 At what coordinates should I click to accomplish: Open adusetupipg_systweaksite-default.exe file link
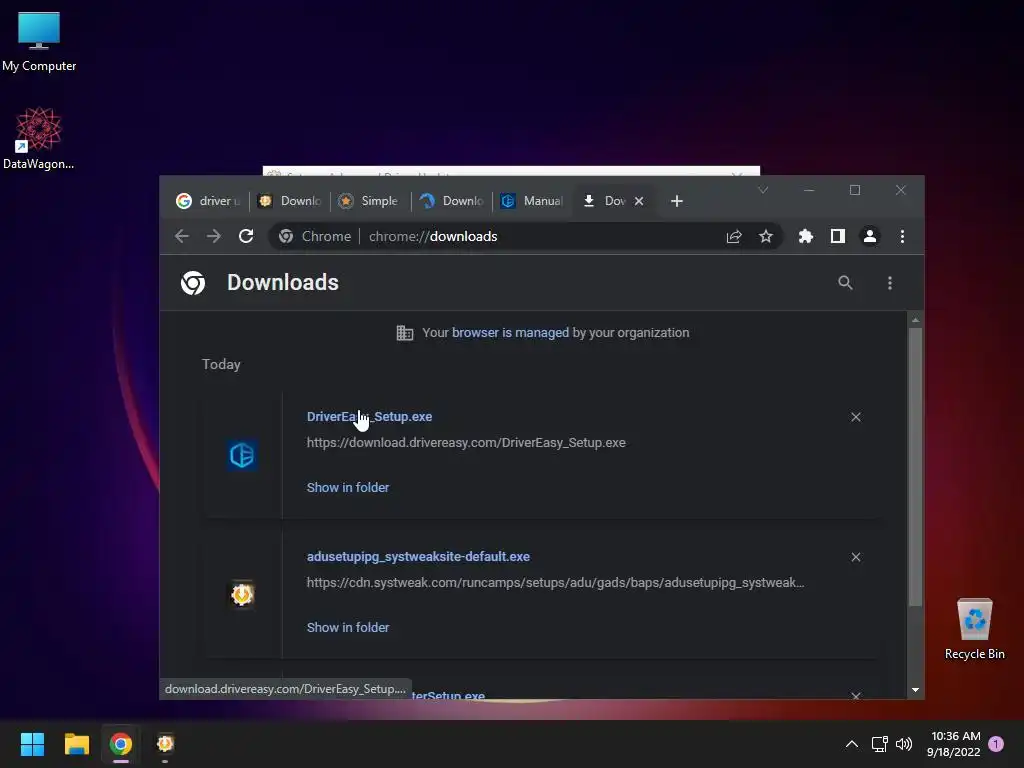click(x=418, y=557)
